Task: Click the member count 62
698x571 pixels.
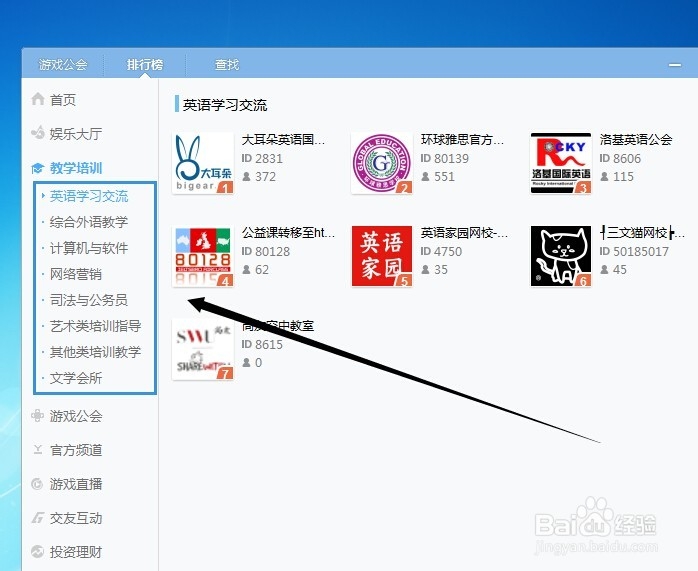Action: (x=262, y=270)
